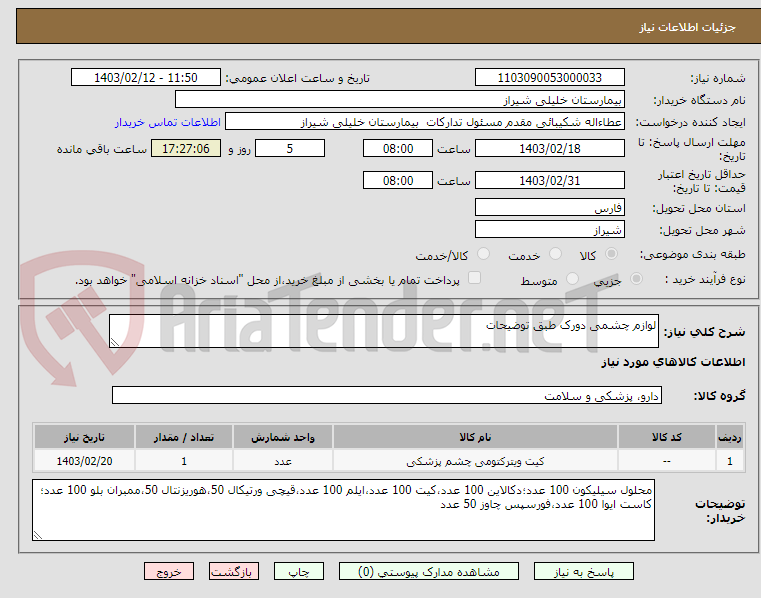This screenshot has width=761, height=598.
Task: Click the پاسخ به نیاز button
Action: coord(583,571)
